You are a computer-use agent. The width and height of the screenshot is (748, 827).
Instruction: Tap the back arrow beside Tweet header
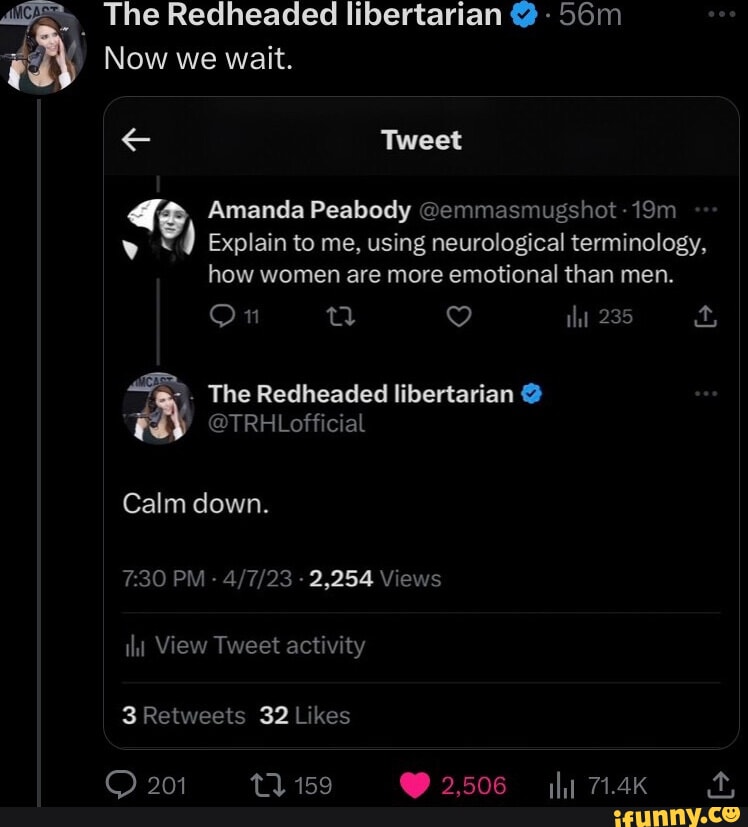click(x=136, y=141)
